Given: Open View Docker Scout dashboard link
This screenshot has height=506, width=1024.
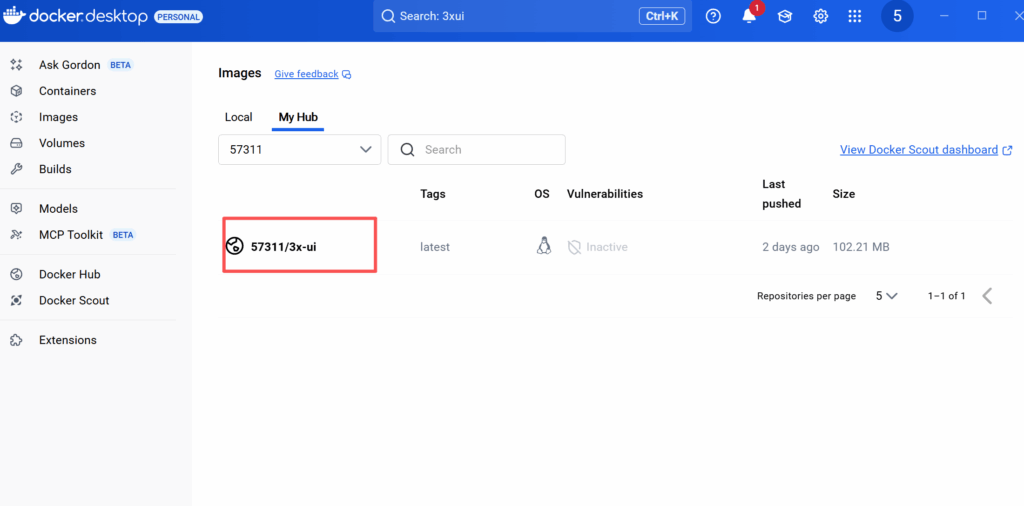Looking at the screenshot, I should (919, 150).
